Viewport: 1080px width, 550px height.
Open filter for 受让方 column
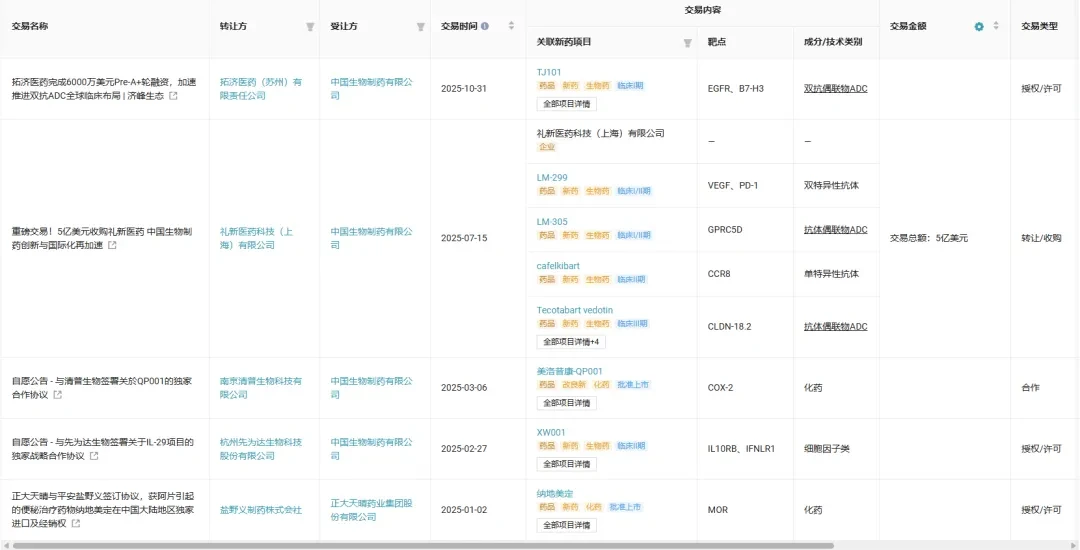click(x=421, y=27)
